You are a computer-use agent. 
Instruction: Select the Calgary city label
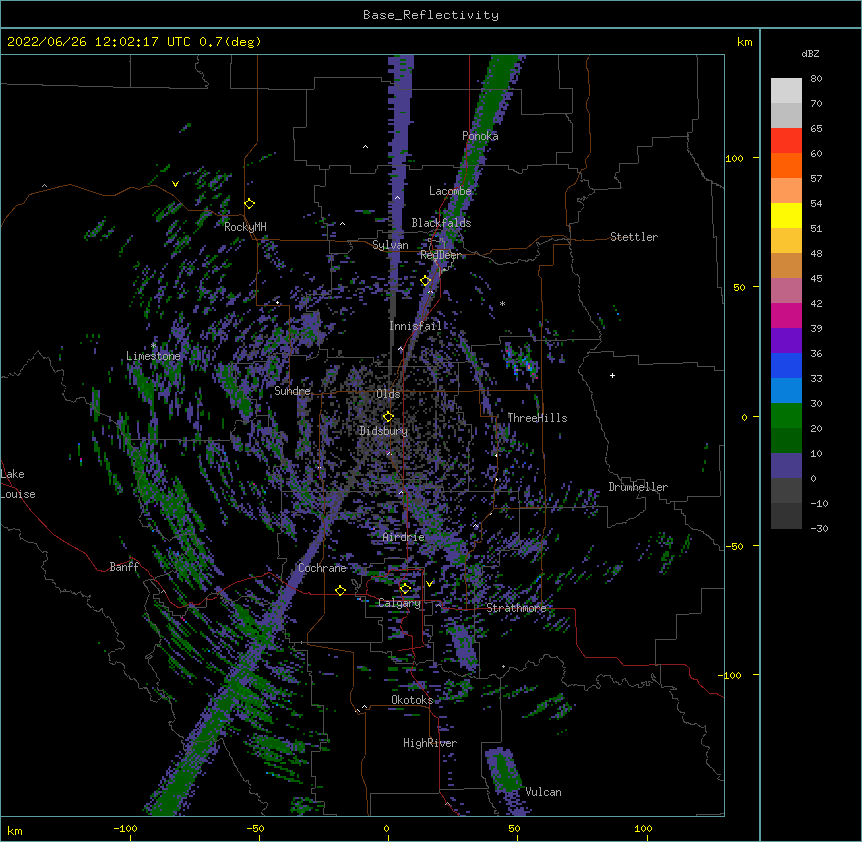pos(399,603)
